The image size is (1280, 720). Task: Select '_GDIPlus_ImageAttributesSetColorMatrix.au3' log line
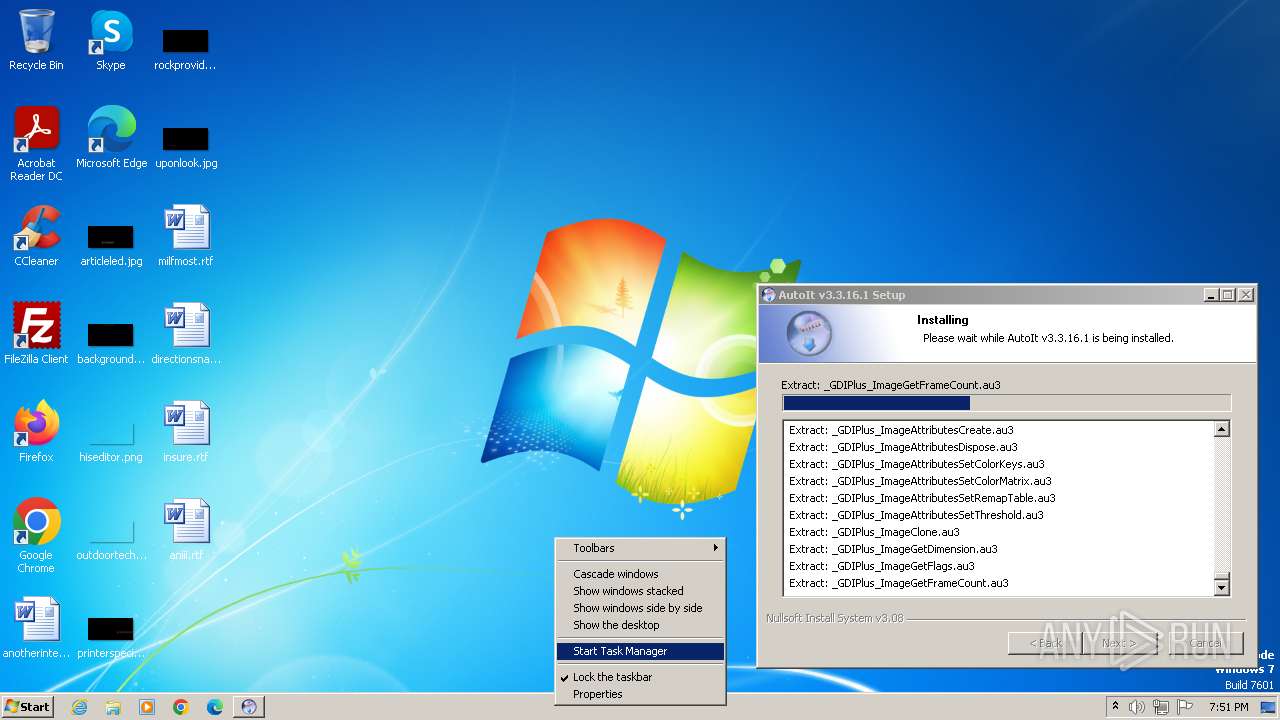coord(919,481)
